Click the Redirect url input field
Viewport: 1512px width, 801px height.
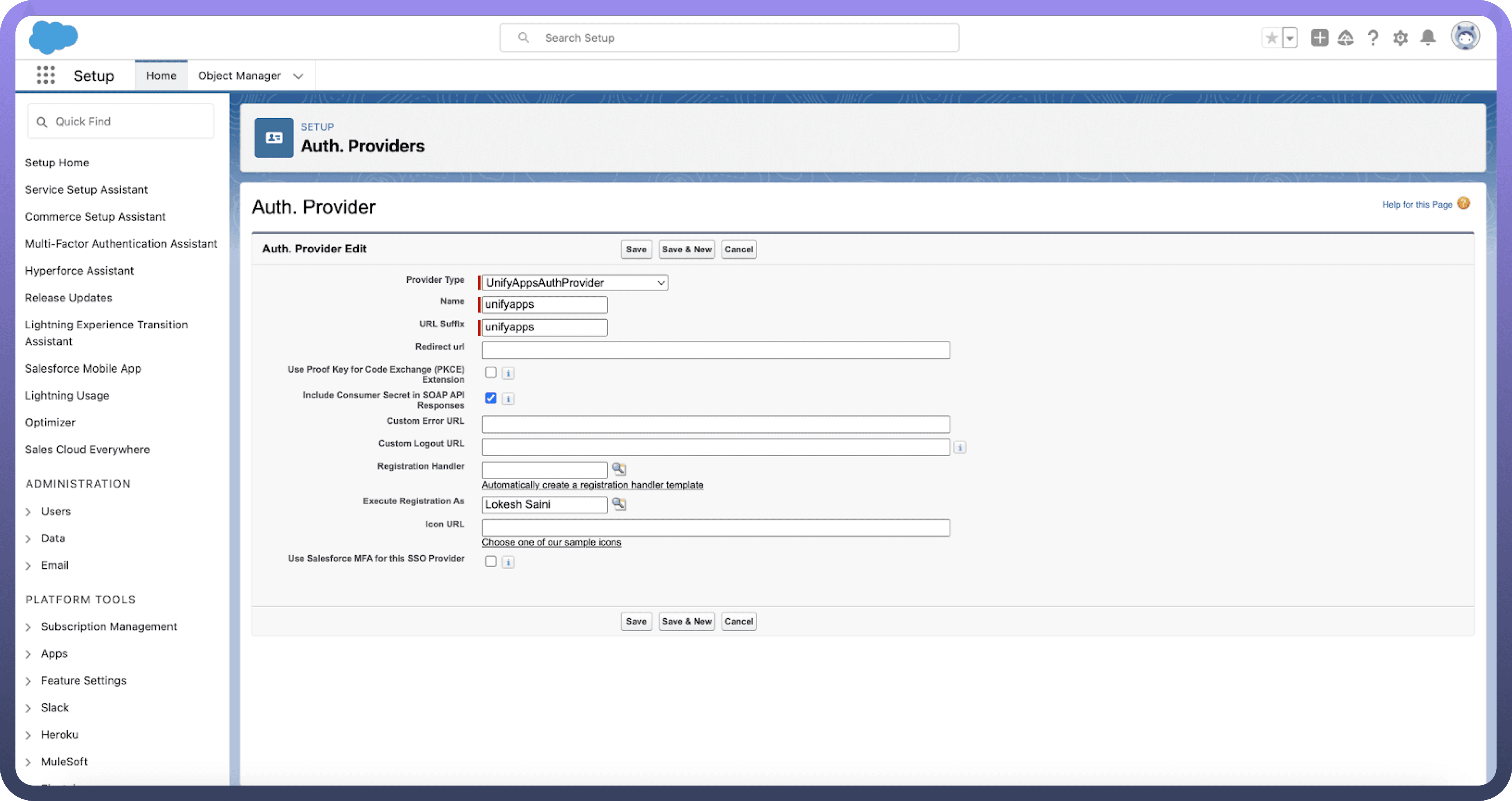coord(715,351)
